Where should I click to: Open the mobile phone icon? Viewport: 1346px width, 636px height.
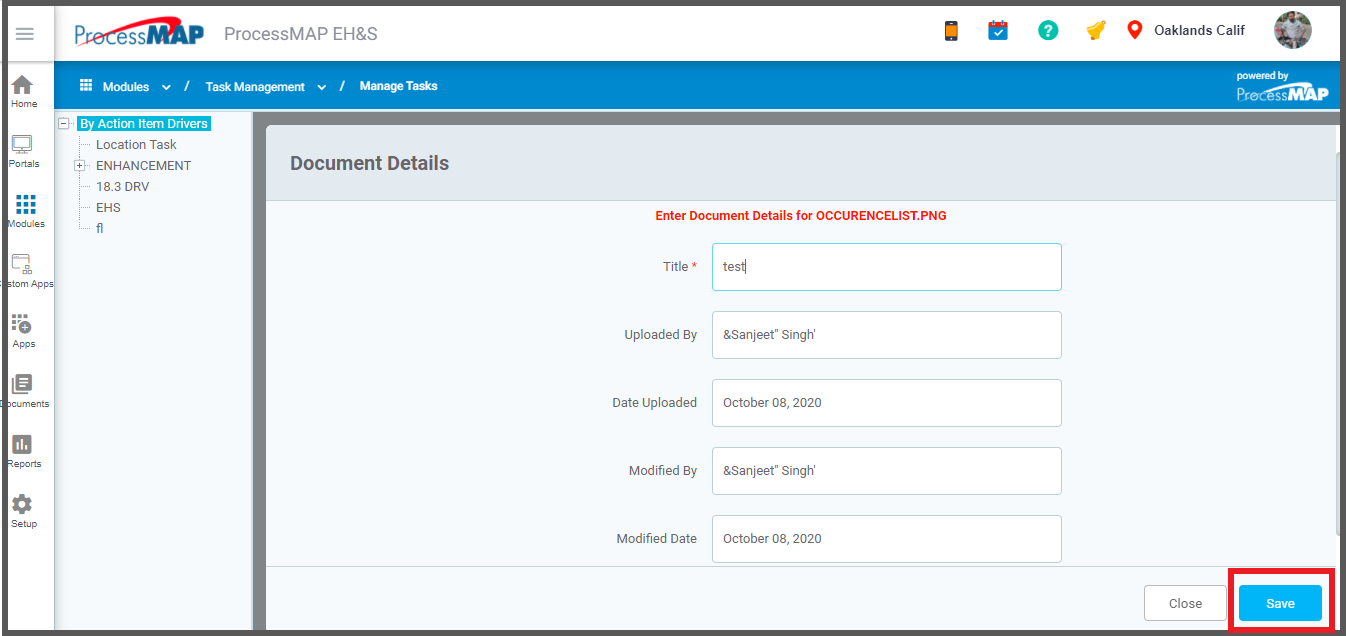pyautogui.click(x=951, y=31)
